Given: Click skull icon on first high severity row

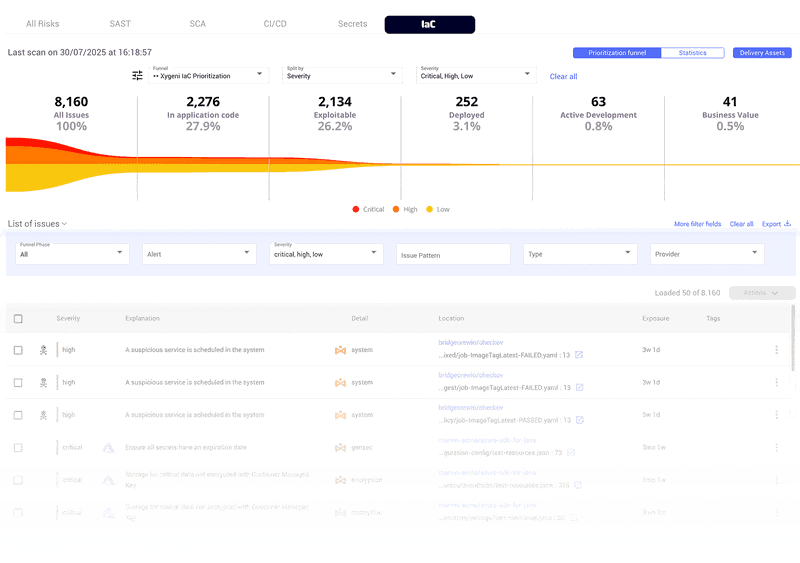Looking at the screenshot, I should [x=43, y=350].
